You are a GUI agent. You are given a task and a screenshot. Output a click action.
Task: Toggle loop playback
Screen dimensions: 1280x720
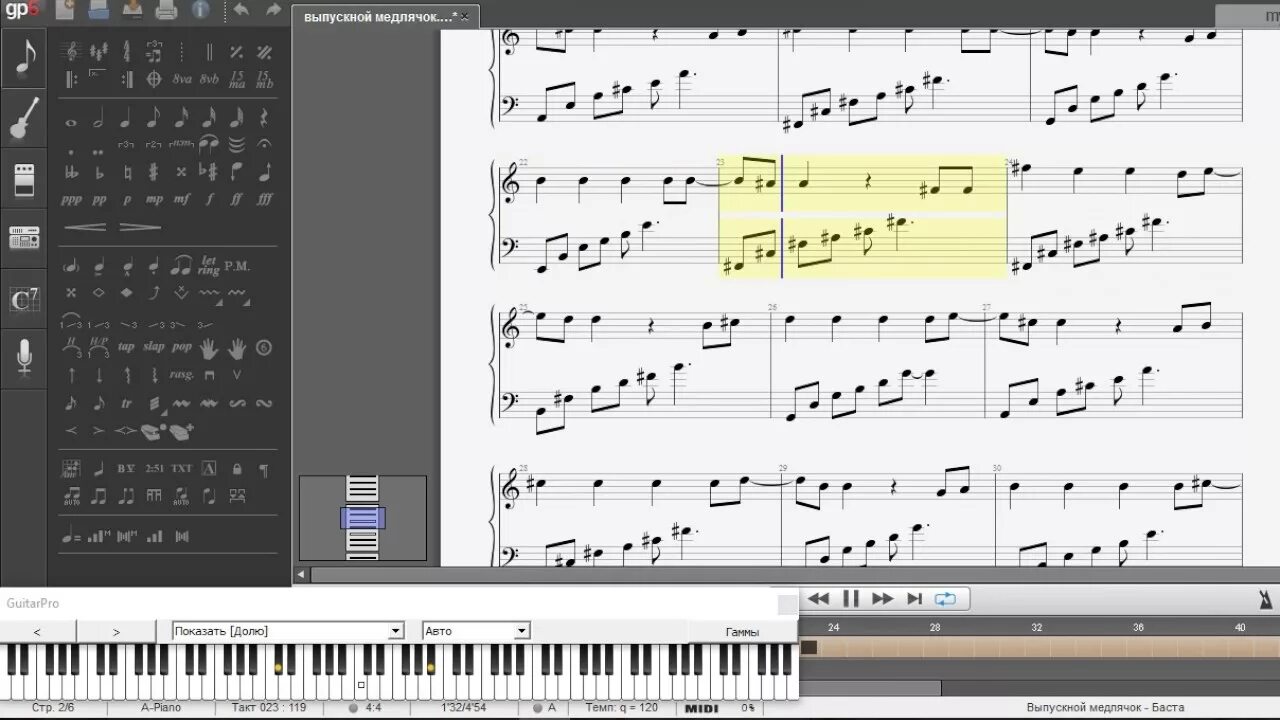click(x=945, y=599)
